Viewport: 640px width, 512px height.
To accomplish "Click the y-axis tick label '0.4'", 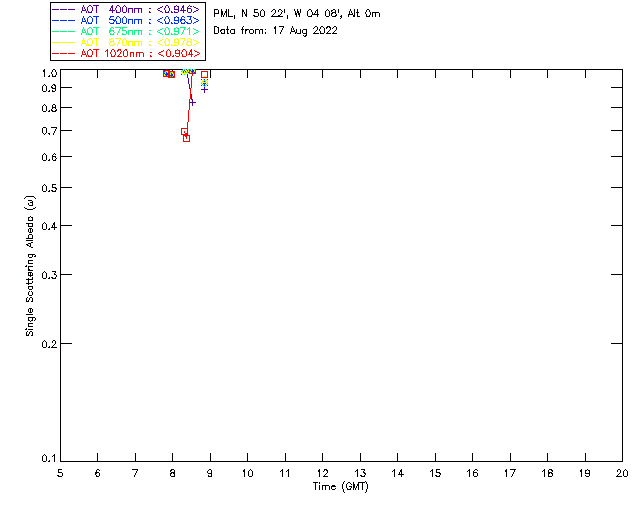I will [x=49, y=226].
